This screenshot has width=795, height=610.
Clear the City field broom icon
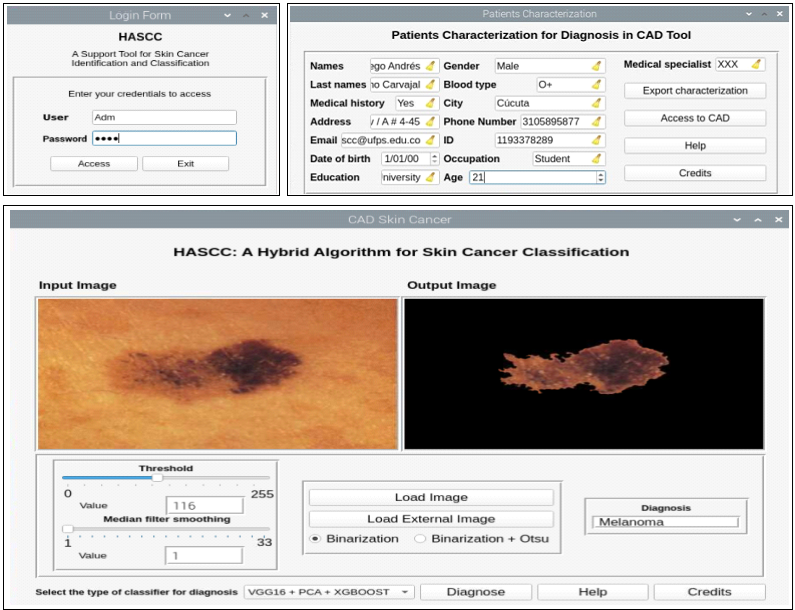[597, 103]
